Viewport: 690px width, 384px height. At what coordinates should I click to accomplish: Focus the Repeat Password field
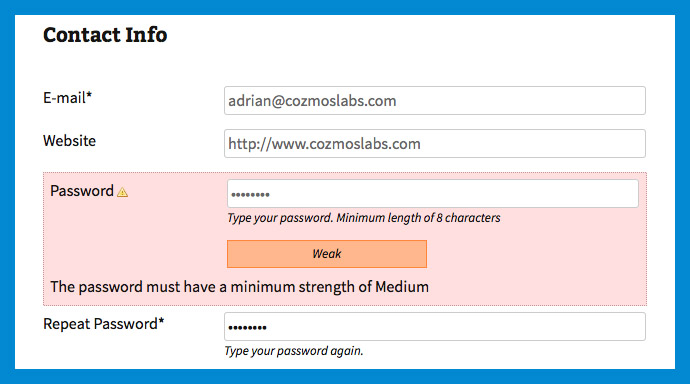pos(435,326)
